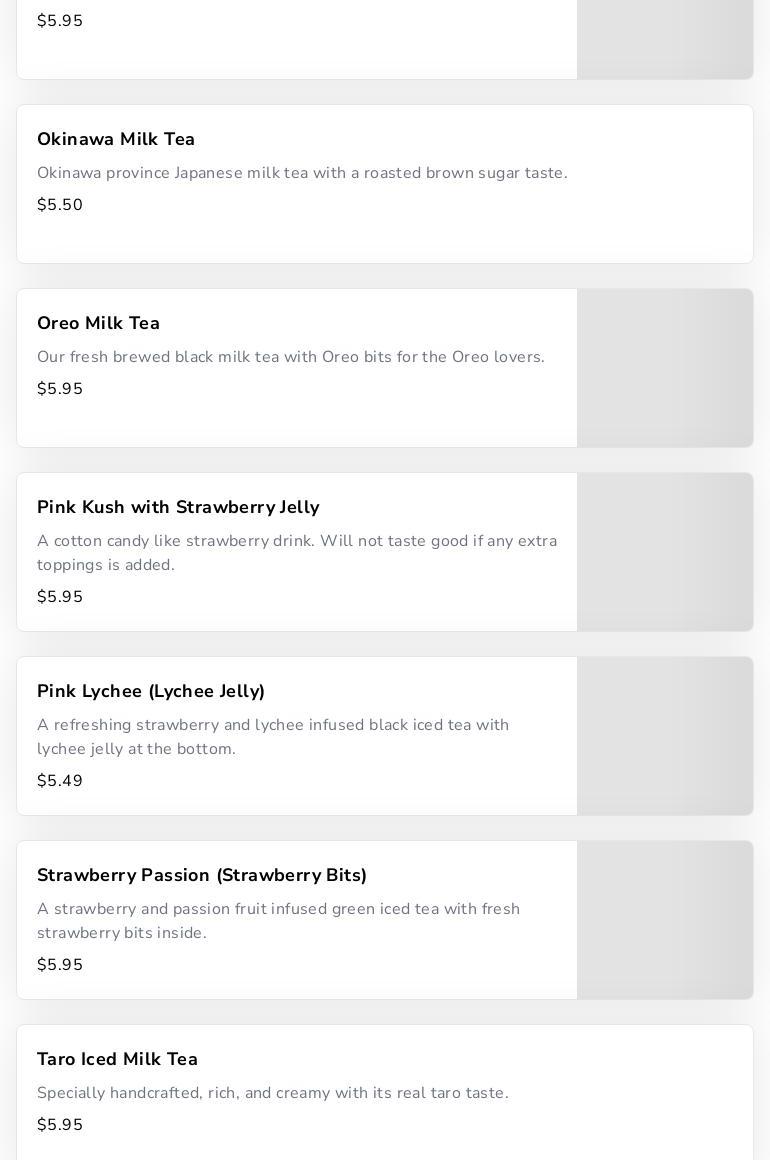Open the Pink Lychee image thumbnail
Screen dimensions: 770x1160
click(665, 736)
